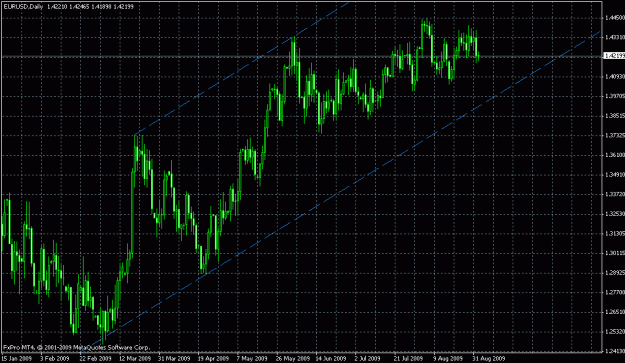Click the 15 Jan 2009 date label
The image size is (625, 363).
[16, 359]
